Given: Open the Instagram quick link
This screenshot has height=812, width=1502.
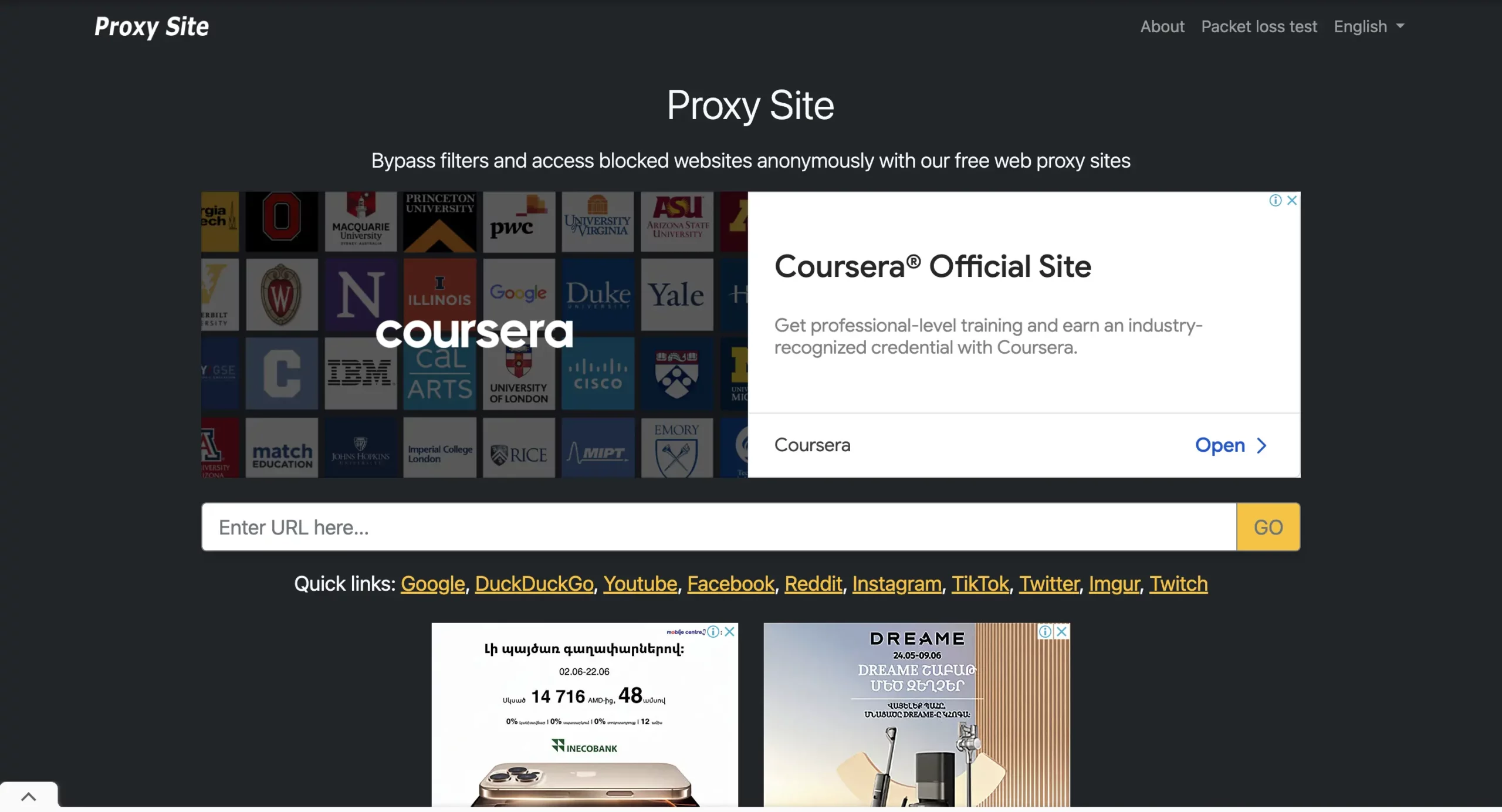Looking at the screenshot, I should coord(897,584).
